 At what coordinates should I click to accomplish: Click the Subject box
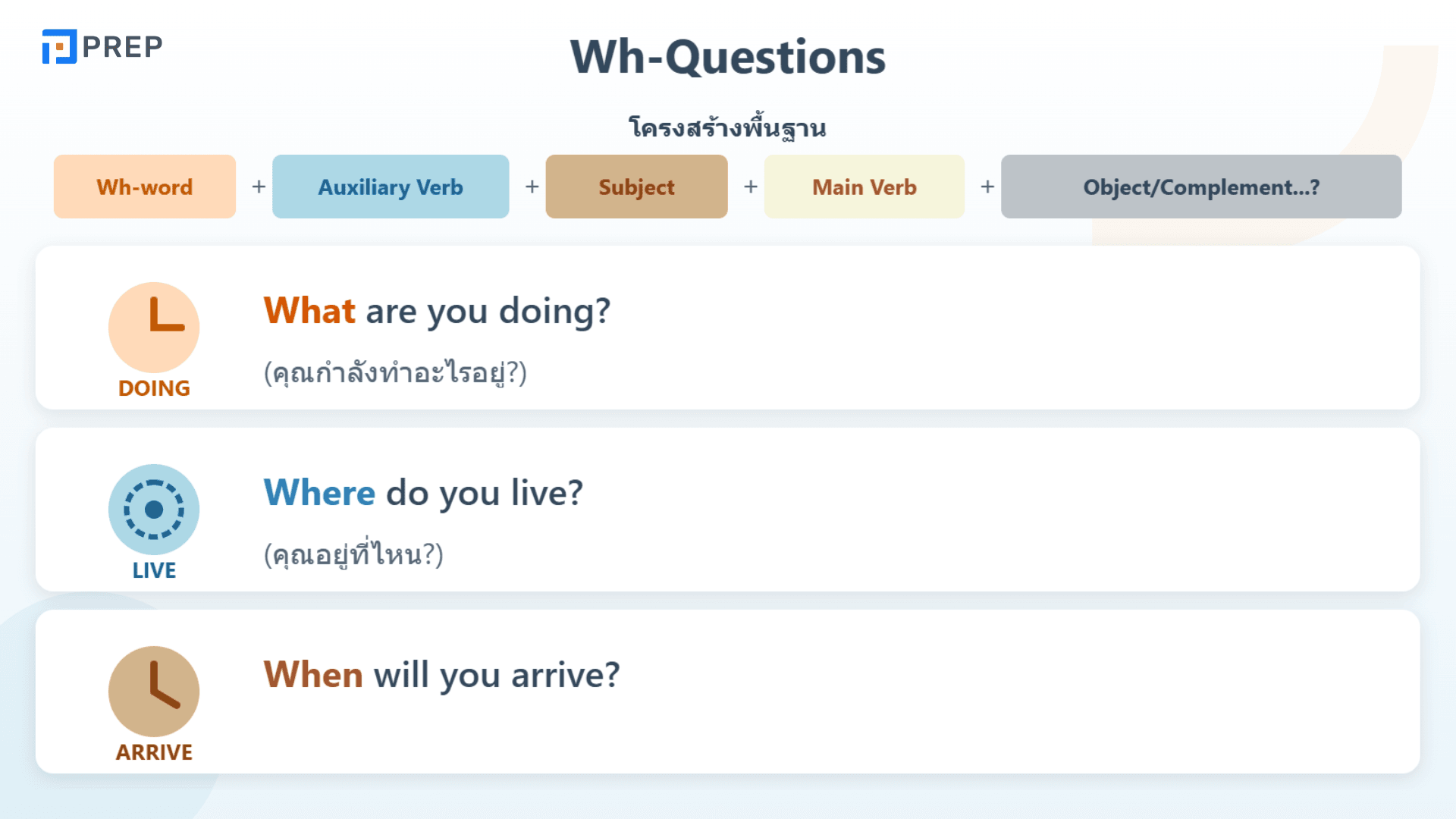click(636, 187)
